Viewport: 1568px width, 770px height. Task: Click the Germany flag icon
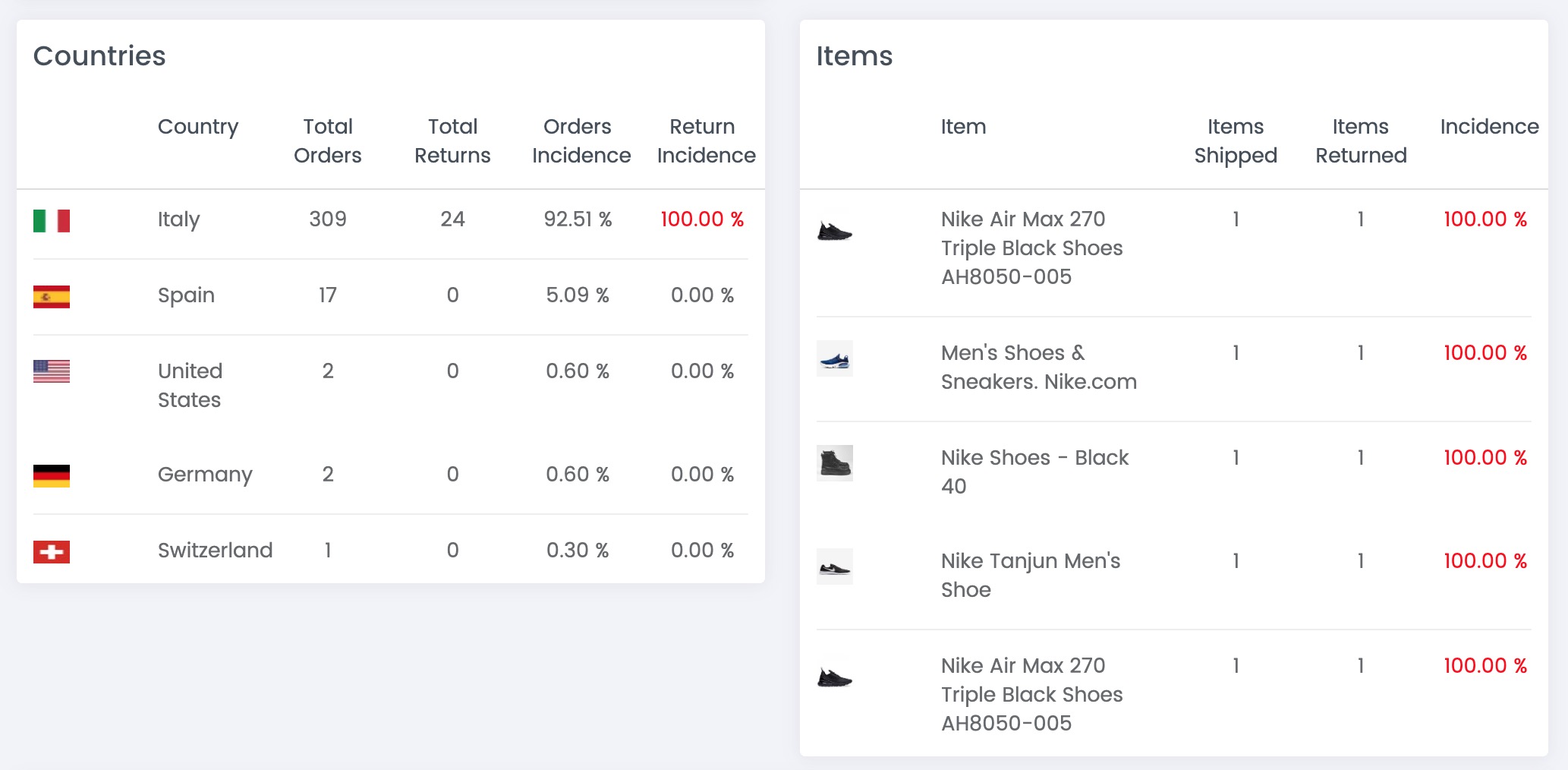coord(52,476)
